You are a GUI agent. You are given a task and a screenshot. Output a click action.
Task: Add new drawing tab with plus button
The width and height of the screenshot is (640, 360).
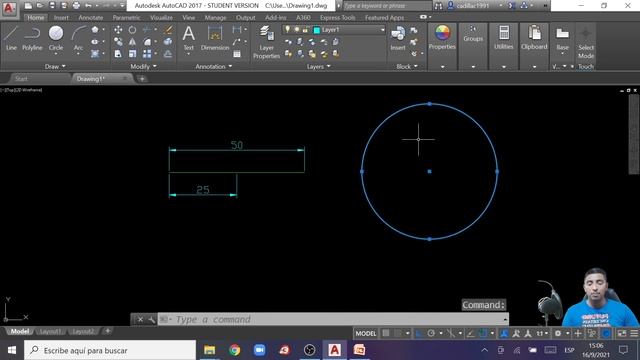pos(142,79)
